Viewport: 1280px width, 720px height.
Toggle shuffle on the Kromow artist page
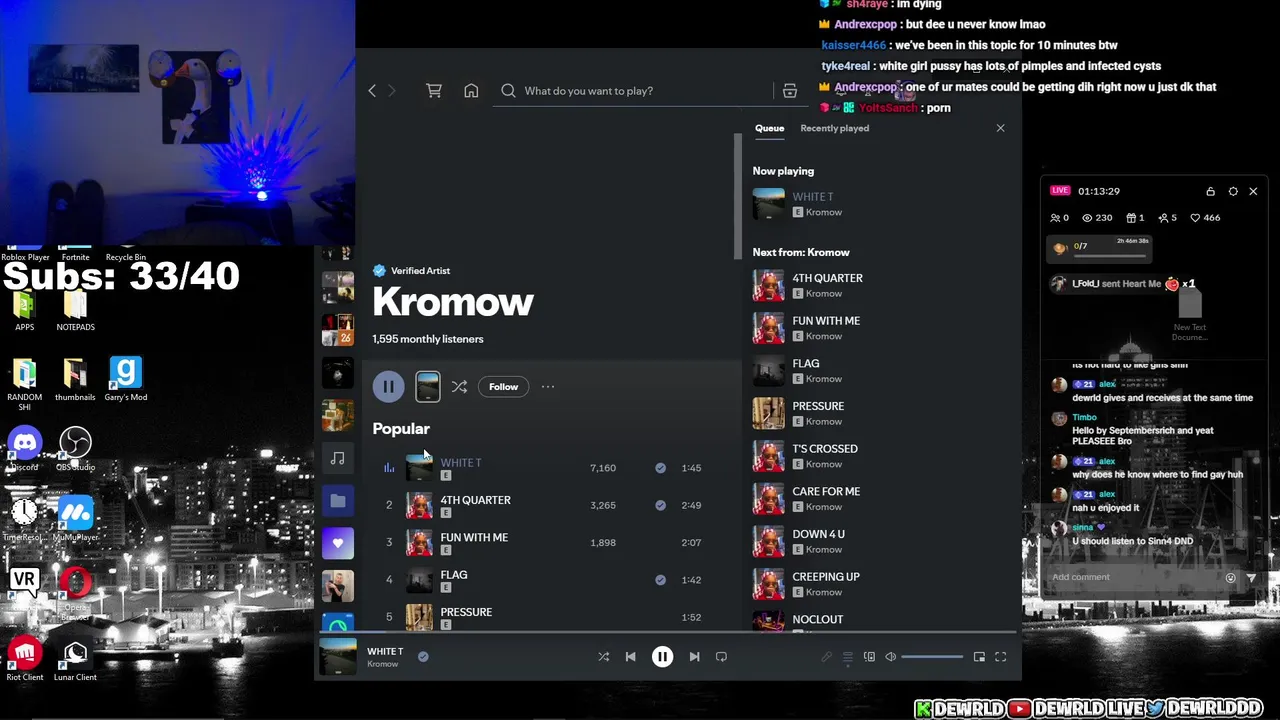pyautogui.click(x=459, y=386)
